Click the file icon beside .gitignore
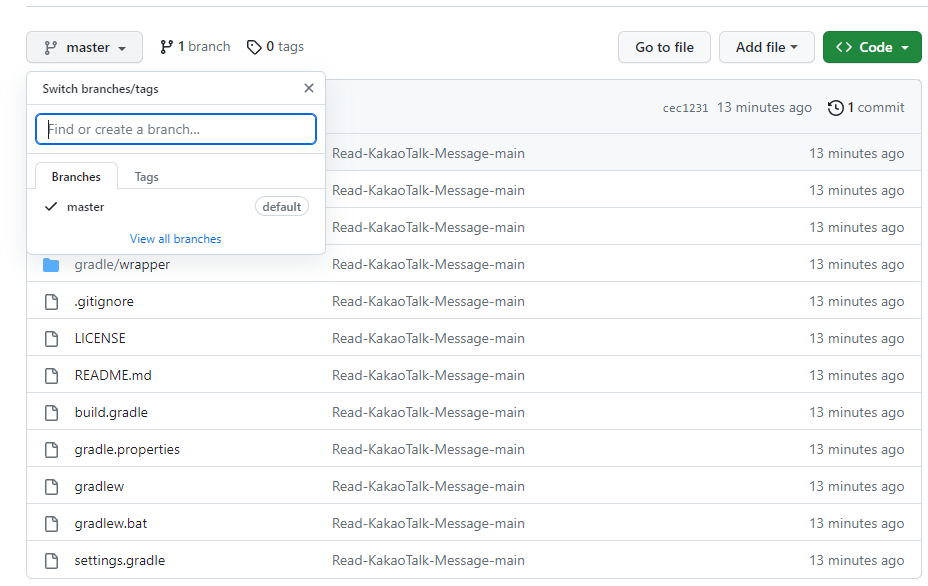The height and width of the screenshot is (586, 928). pos(51,302)
